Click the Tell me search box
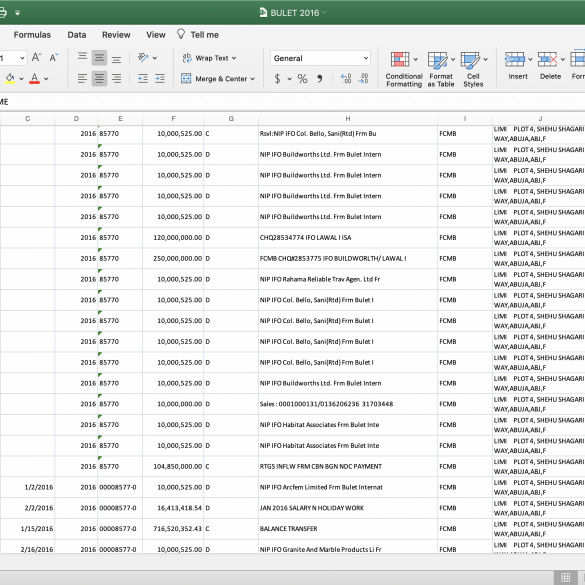This screenshot has height=585, width=585. pos(204,35)
